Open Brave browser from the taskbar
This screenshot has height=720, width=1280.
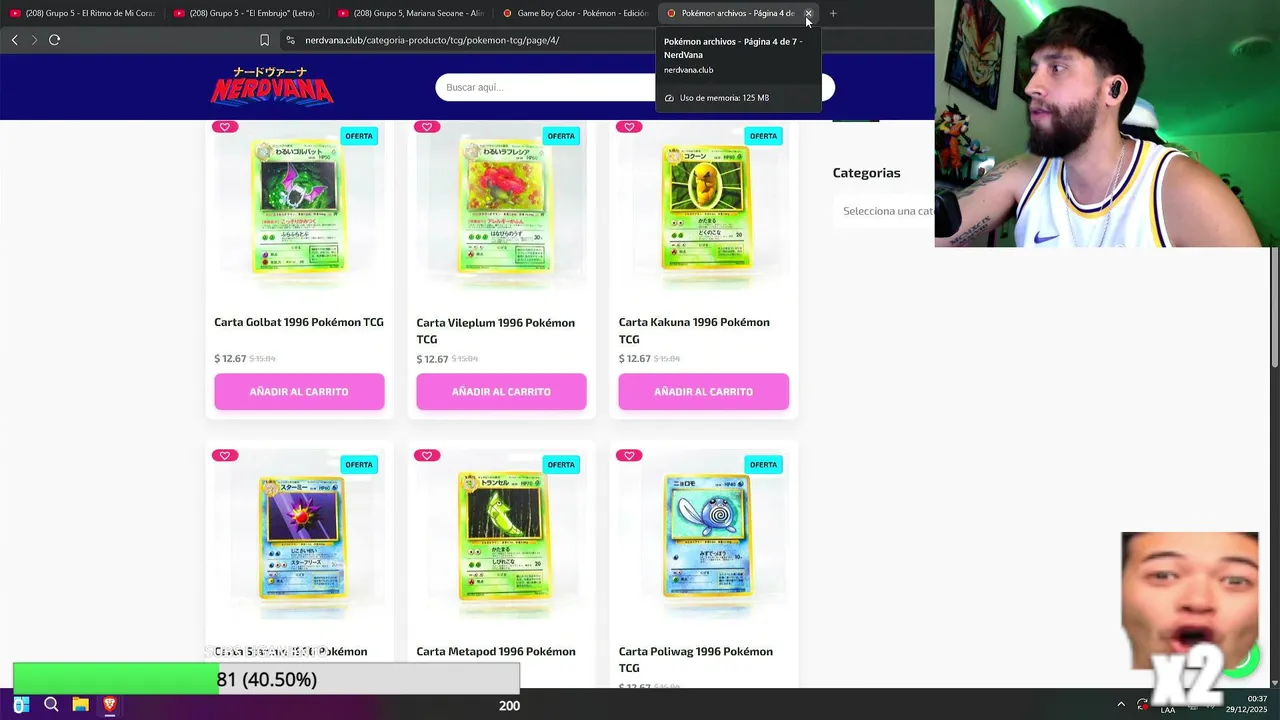110,705
